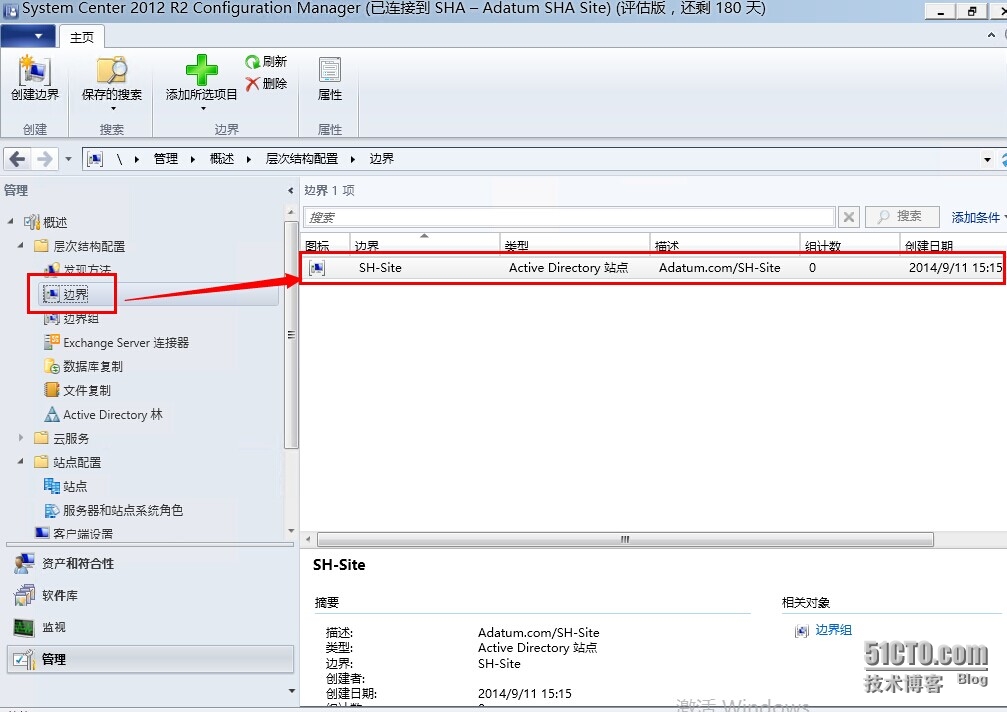
Task: Open 边界组 related object link
Action: tap(833, 630)
